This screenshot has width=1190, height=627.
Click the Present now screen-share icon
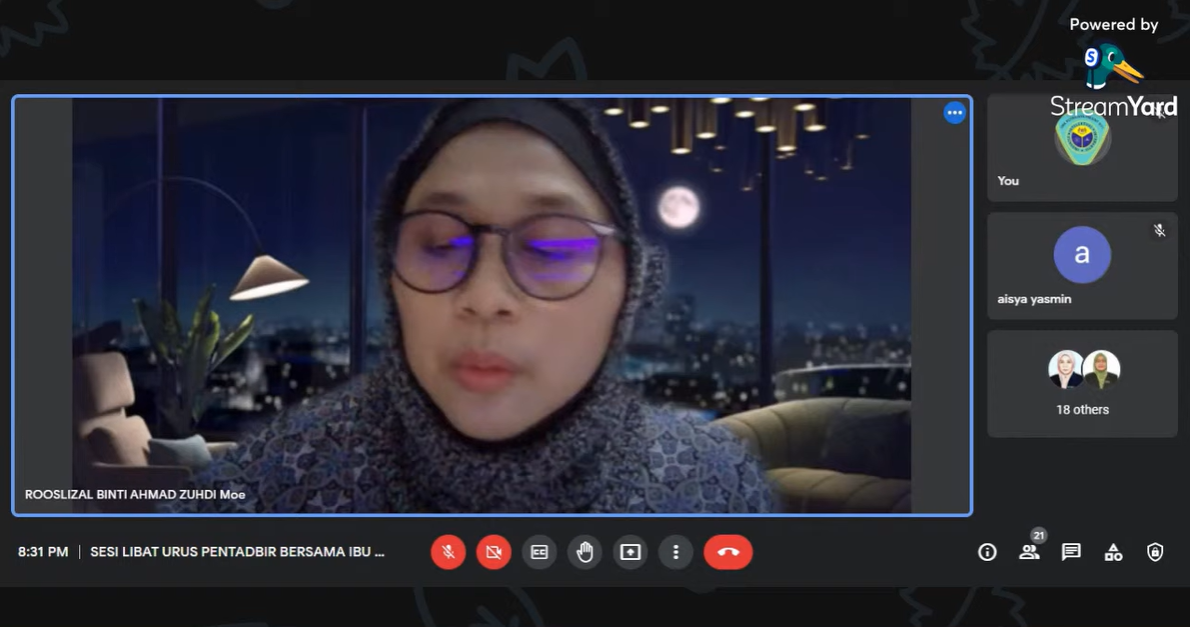tap(630, 552)
